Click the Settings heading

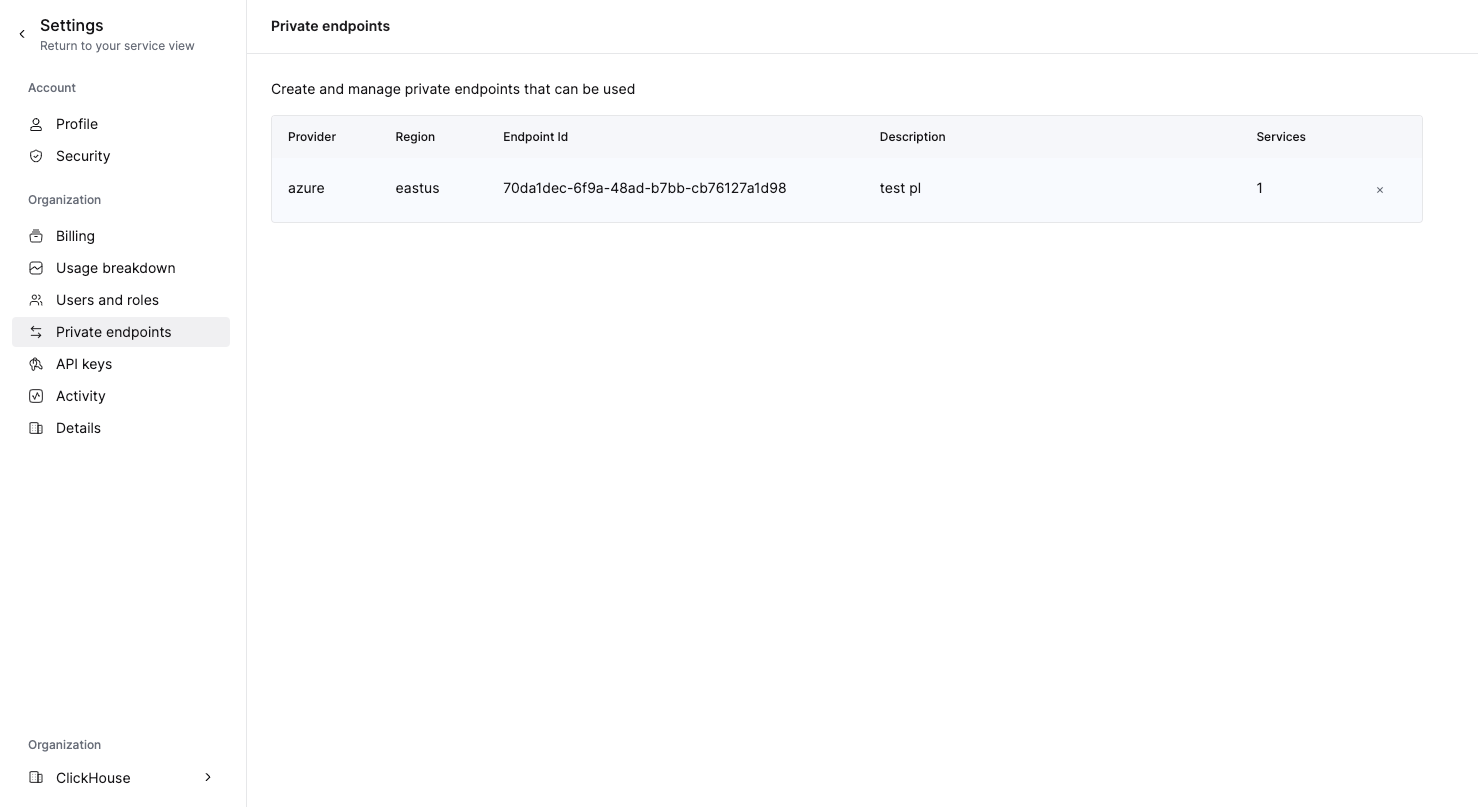point(71,25)
